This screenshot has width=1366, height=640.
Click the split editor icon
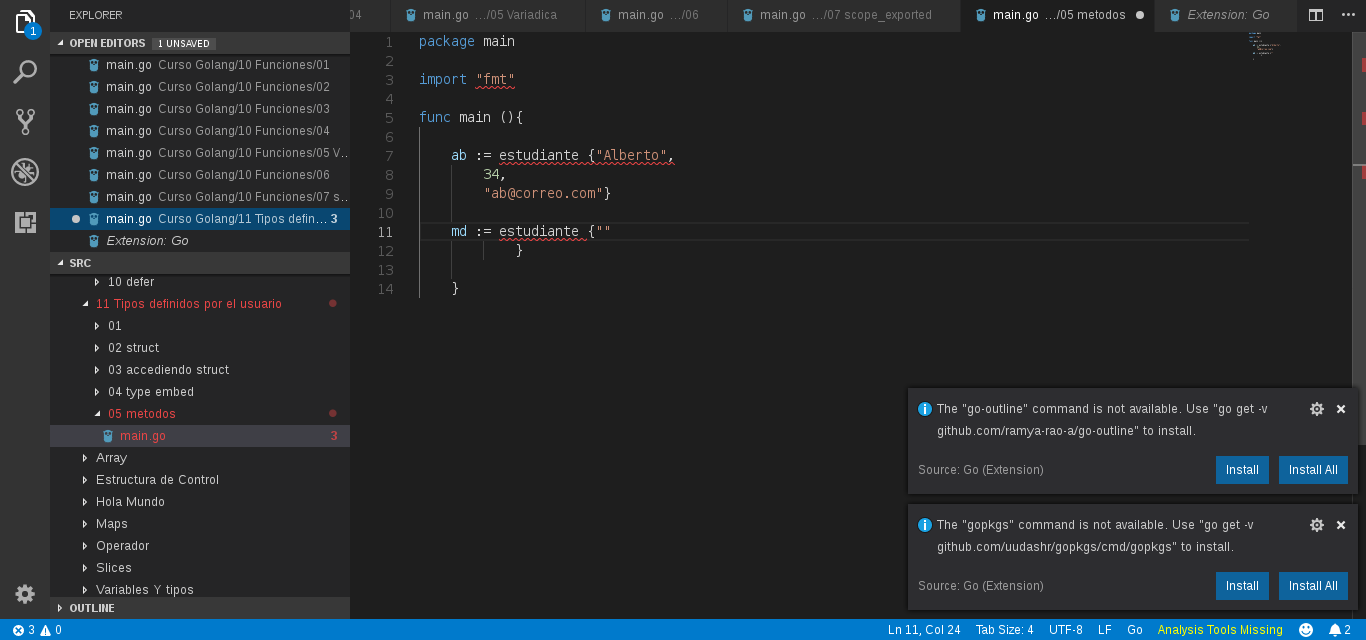pos(1316,15)
